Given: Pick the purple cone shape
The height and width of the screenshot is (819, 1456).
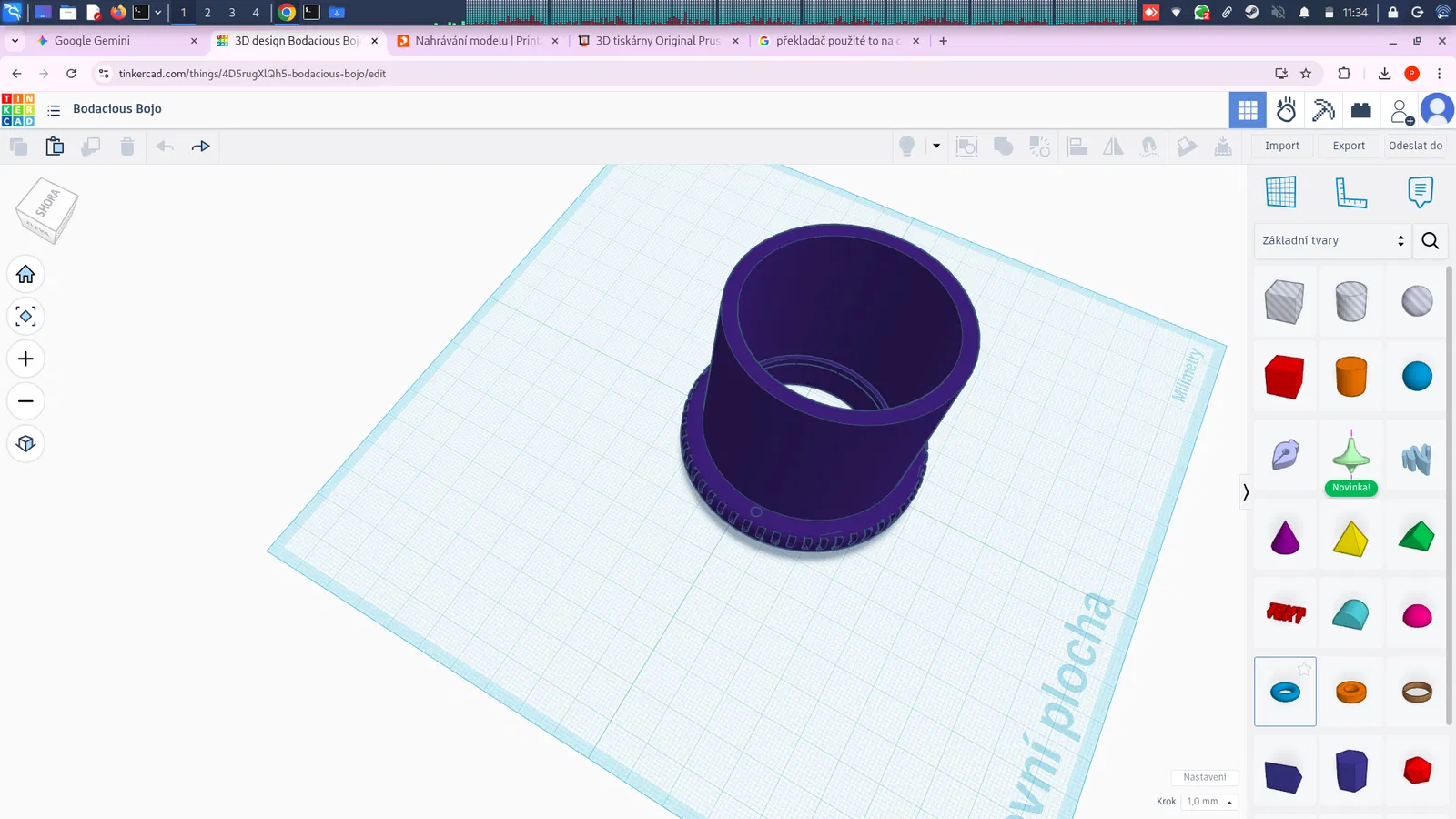Looking at the screenshot, I should (x=1285, y=538).
